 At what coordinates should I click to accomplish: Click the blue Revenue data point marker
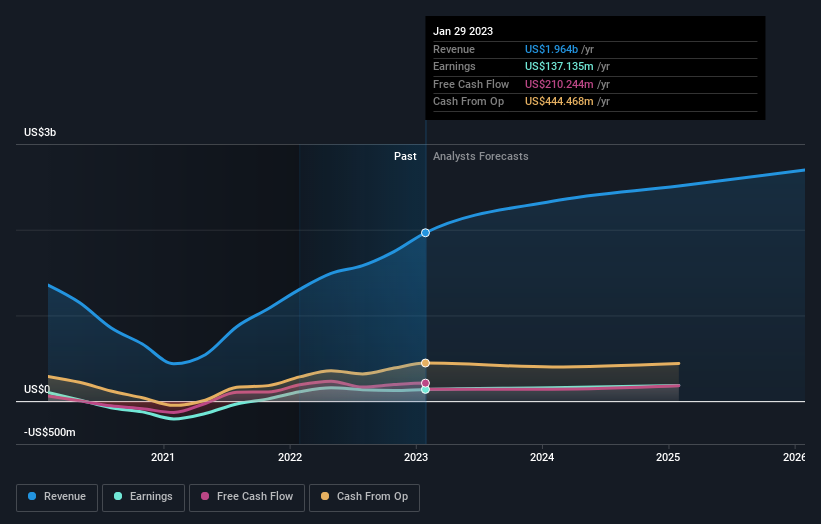pyautogui.click(x=426, y=233)
